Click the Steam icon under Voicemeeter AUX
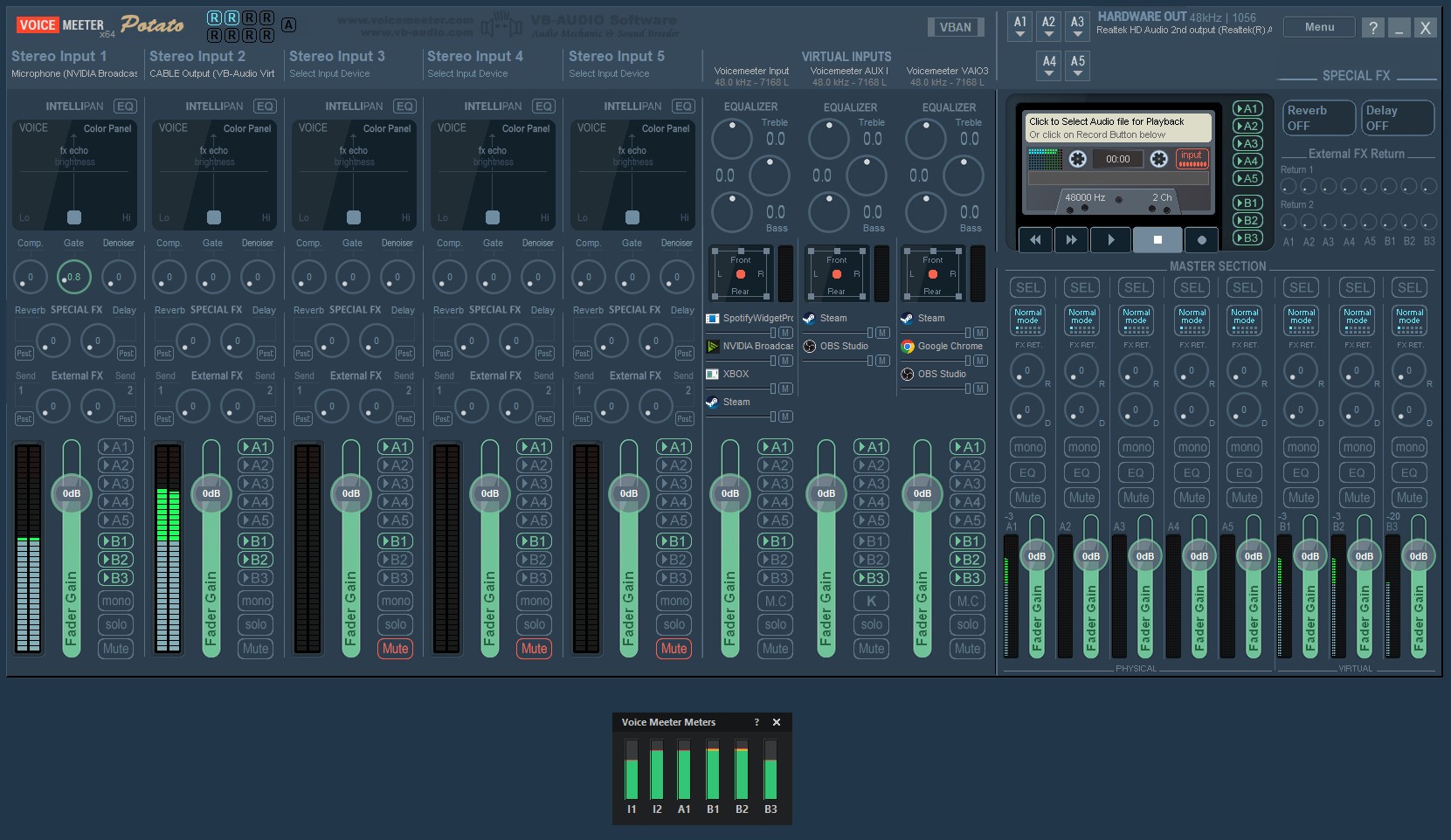This screenshot has width=1451, height=840. (x=810, y=319)
